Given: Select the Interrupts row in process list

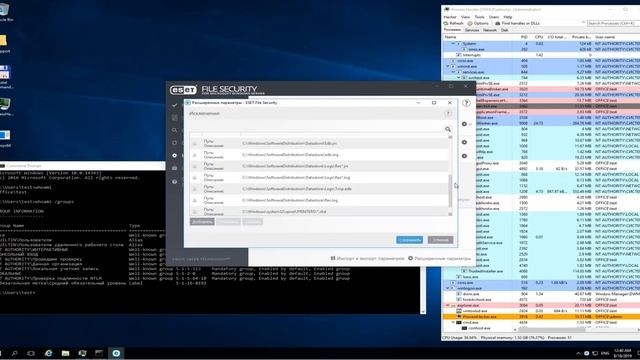Looking at the screenshot, I should (x=541, y=55).
